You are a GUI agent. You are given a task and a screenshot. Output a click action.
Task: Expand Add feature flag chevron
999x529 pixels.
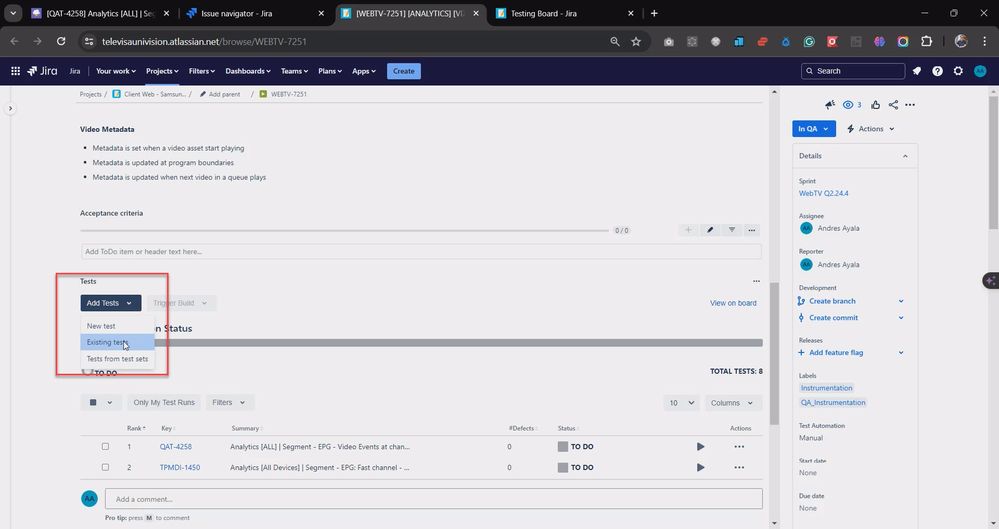[901, 352]
